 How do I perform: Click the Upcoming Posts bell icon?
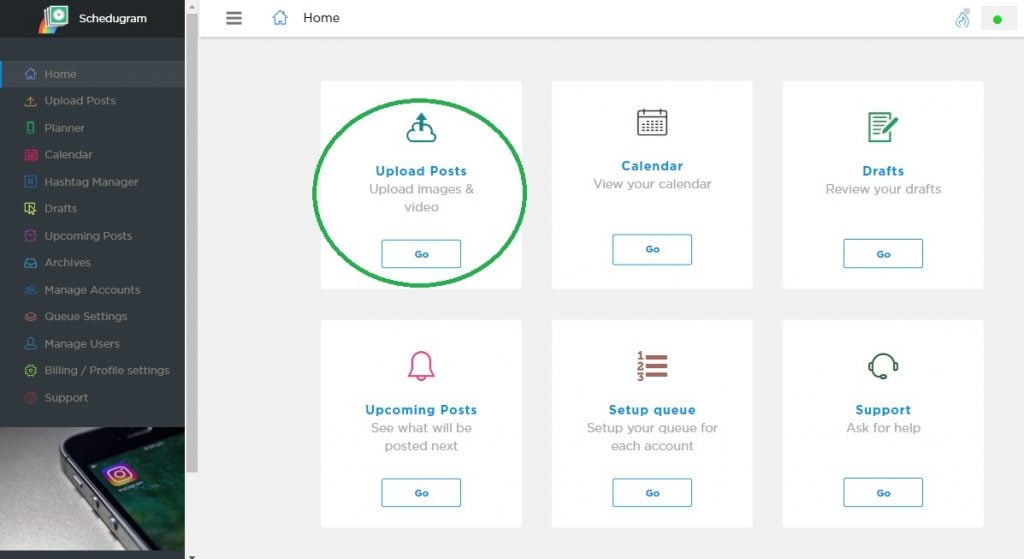pyautogui.click(x=421, y=366)
